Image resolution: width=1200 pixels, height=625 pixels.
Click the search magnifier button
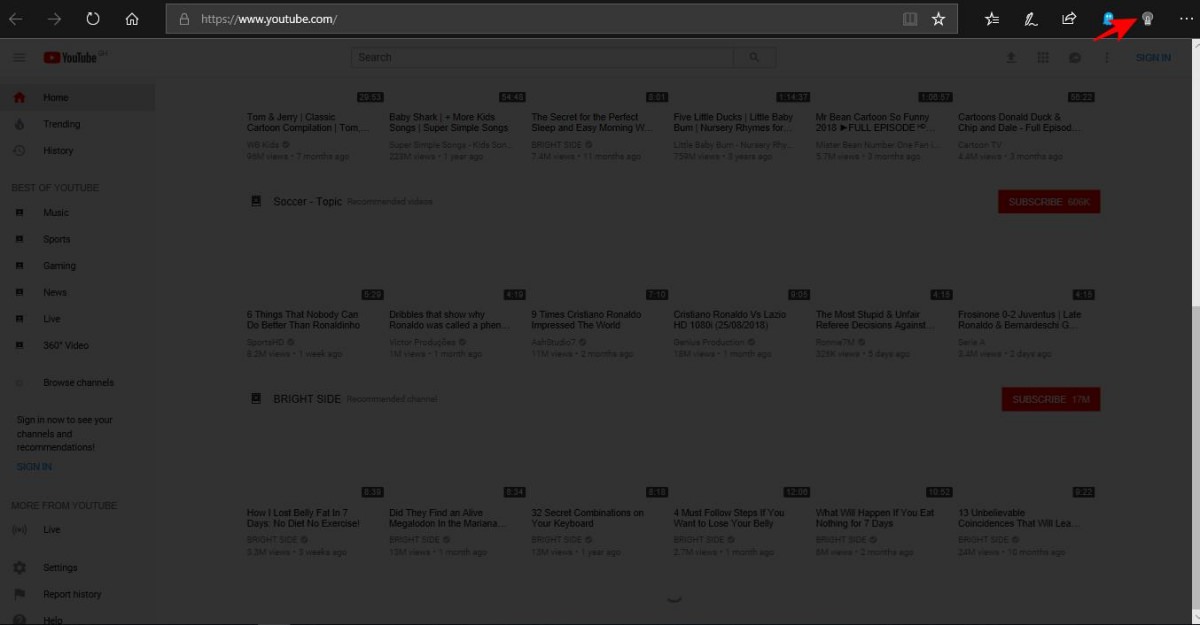tap(754, 58)
